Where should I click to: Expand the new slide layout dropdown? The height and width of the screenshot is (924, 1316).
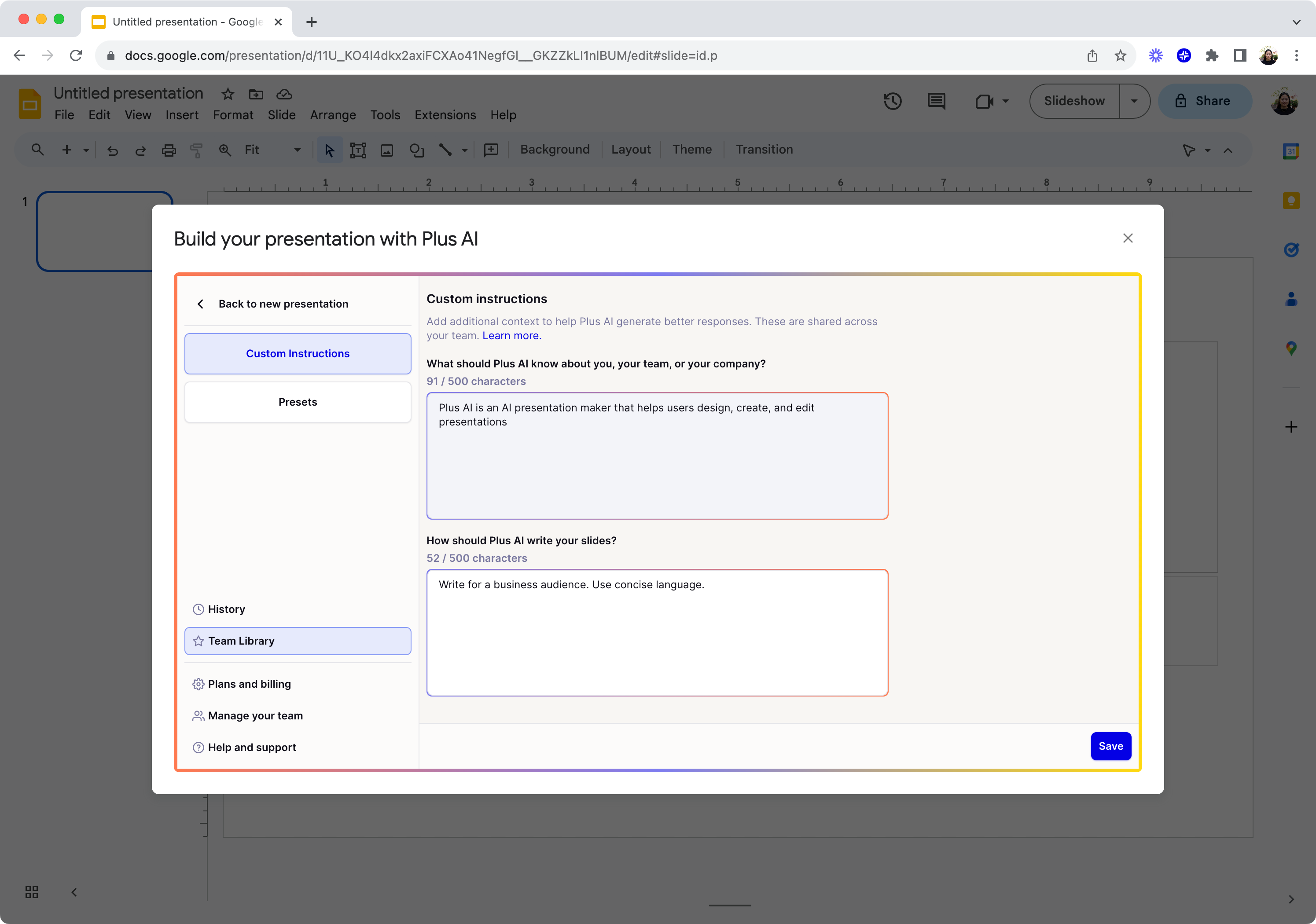[86, 150]
